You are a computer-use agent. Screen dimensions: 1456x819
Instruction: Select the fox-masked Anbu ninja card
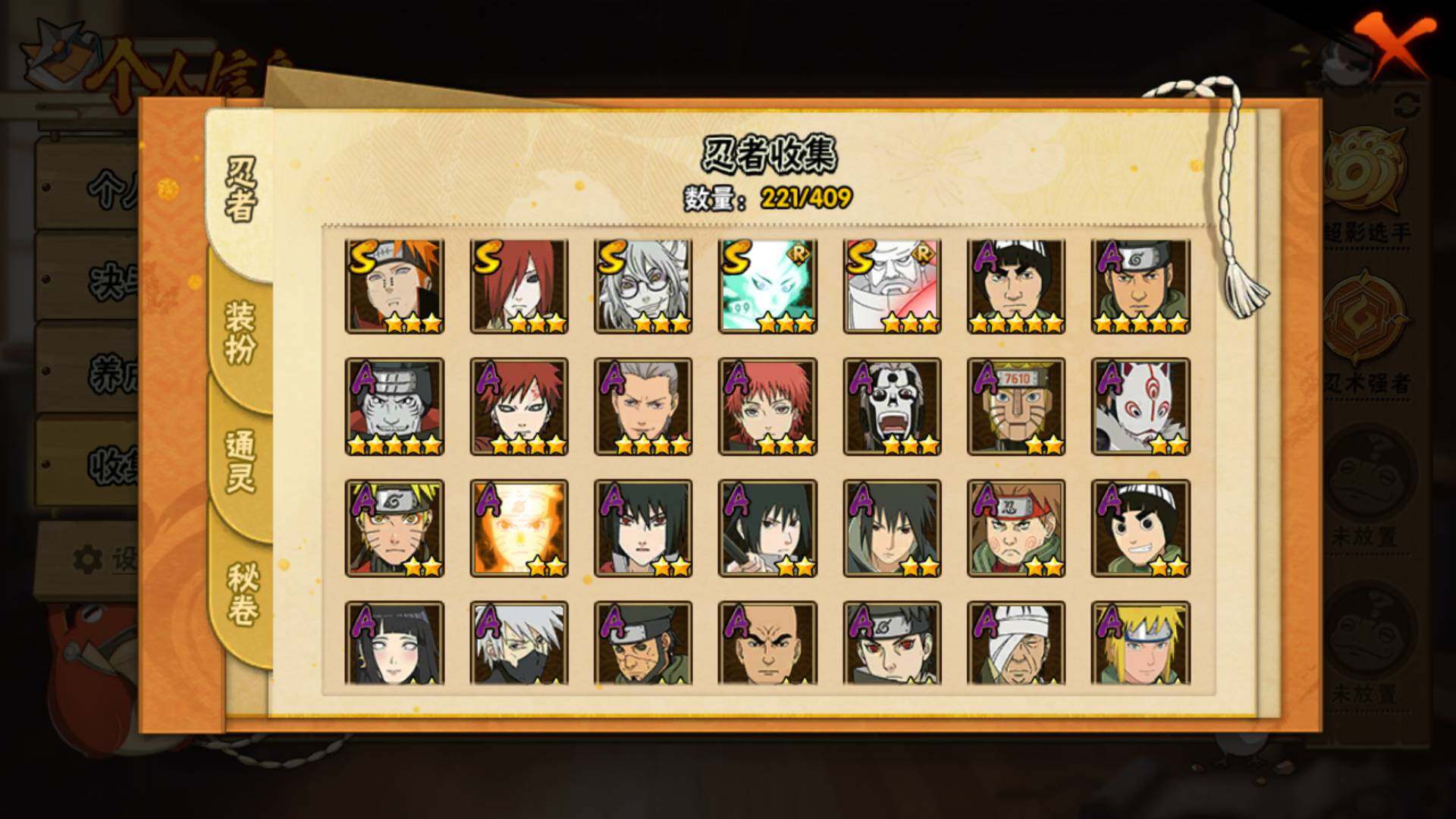coord(1141,407)
